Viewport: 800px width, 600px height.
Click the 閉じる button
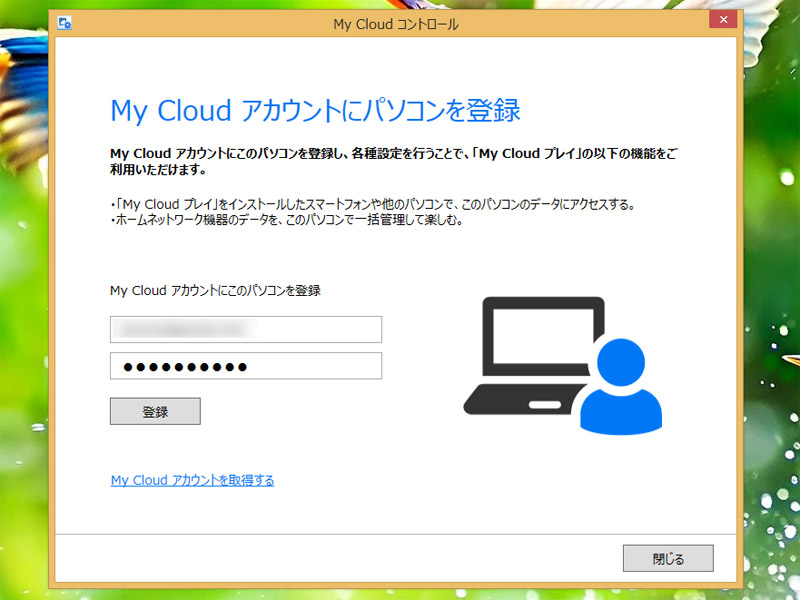[x=668, y=558]
